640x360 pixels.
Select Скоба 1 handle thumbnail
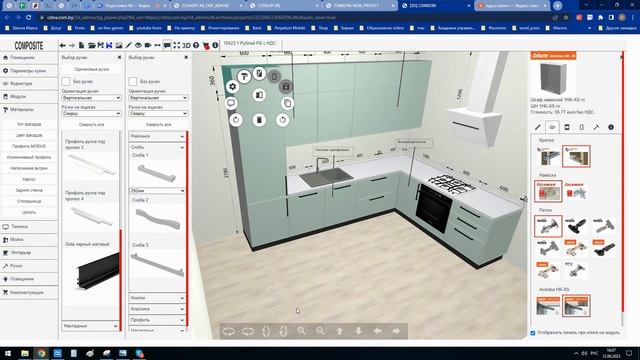tap(157, 172)
